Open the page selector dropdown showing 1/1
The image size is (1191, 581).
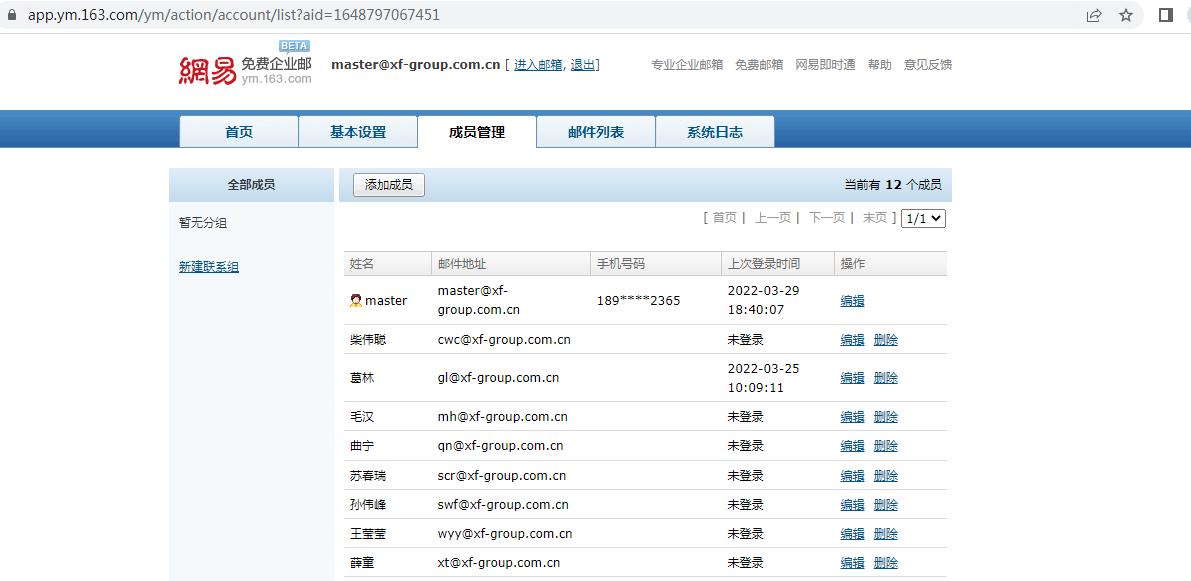tap(923, 217)
